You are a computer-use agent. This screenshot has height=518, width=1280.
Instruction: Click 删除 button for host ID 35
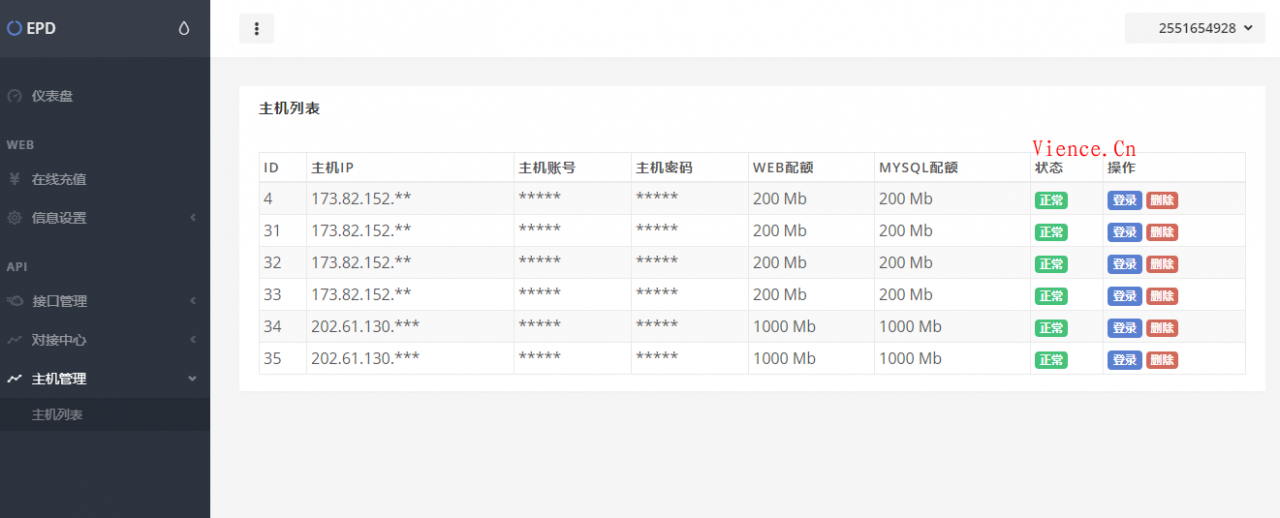[1162, 360]
